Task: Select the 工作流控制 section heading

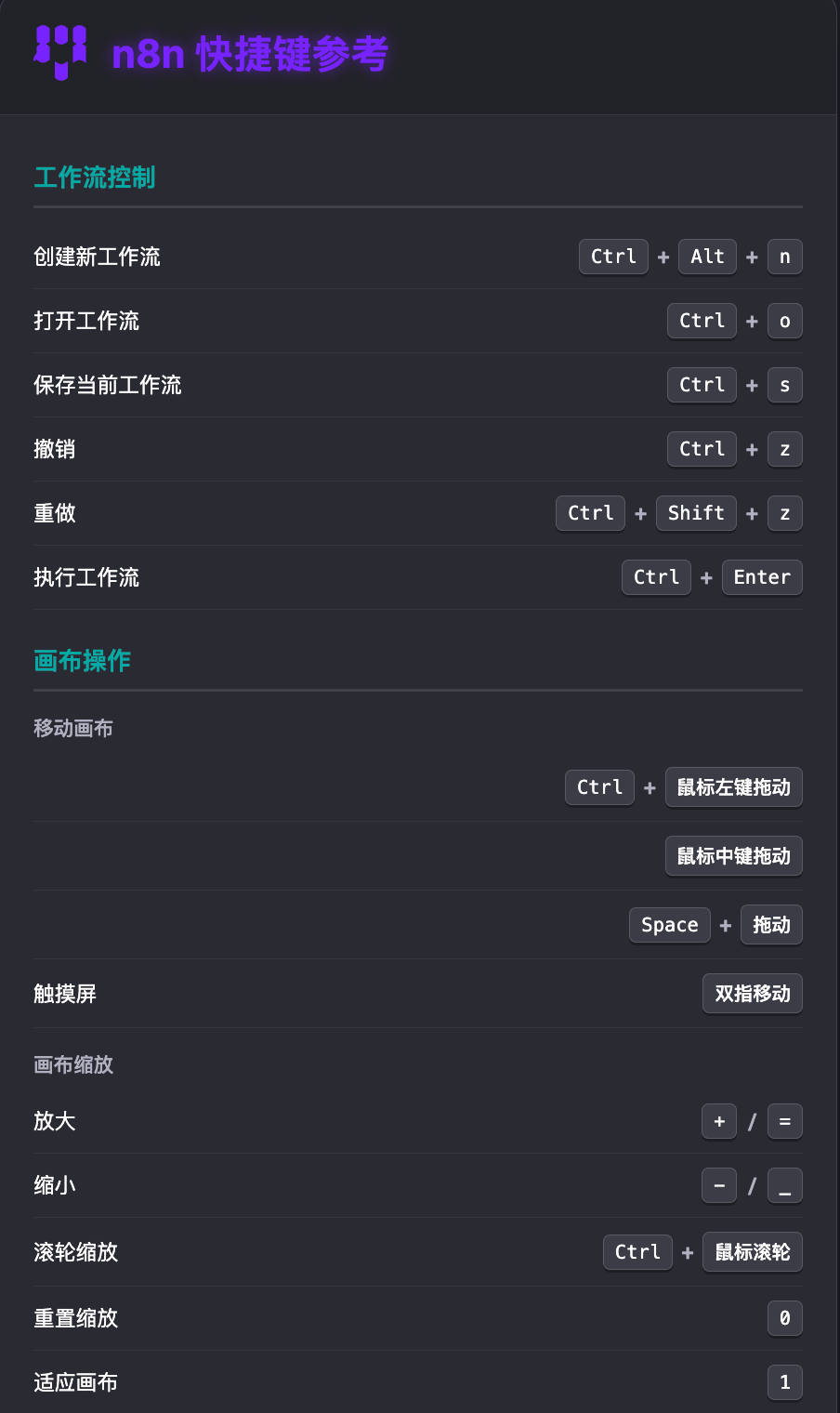Action: click(x=95, y=178)
